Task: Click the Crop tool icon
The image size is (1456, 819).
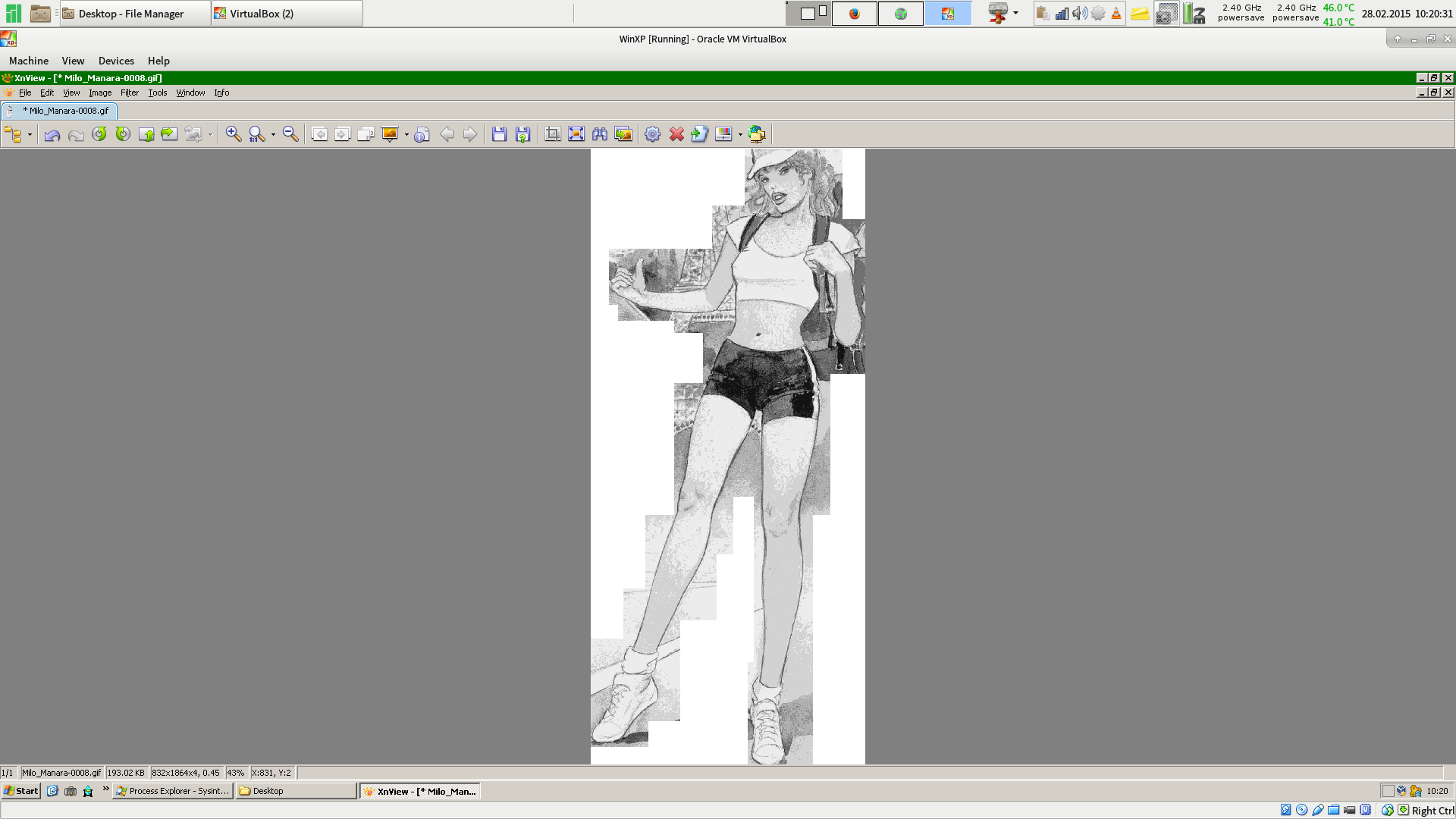Action: pyautogui.click(x=553, y=134)
